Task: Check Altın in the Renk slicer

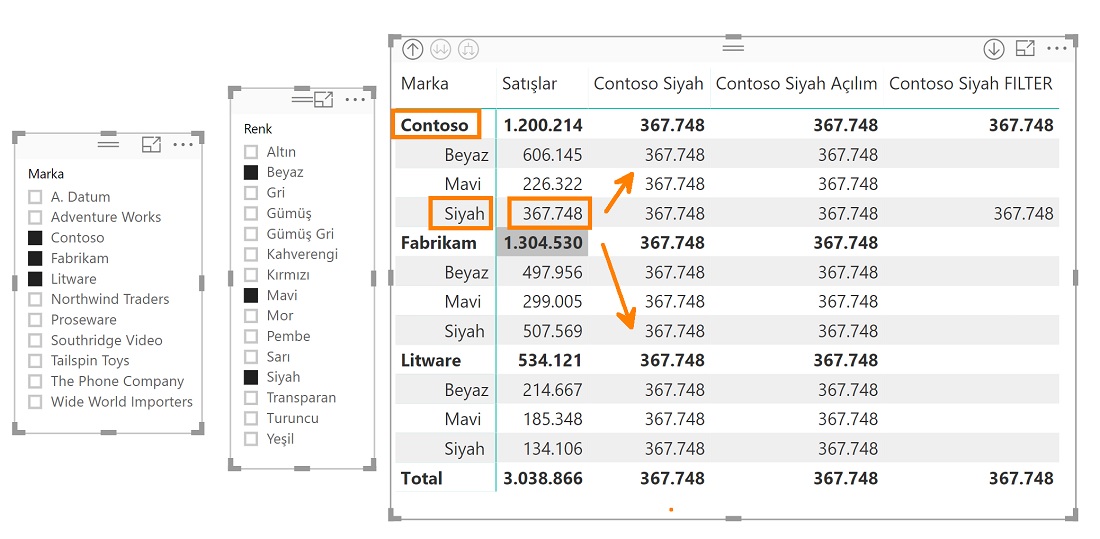Action: click(x=250, y=152)
